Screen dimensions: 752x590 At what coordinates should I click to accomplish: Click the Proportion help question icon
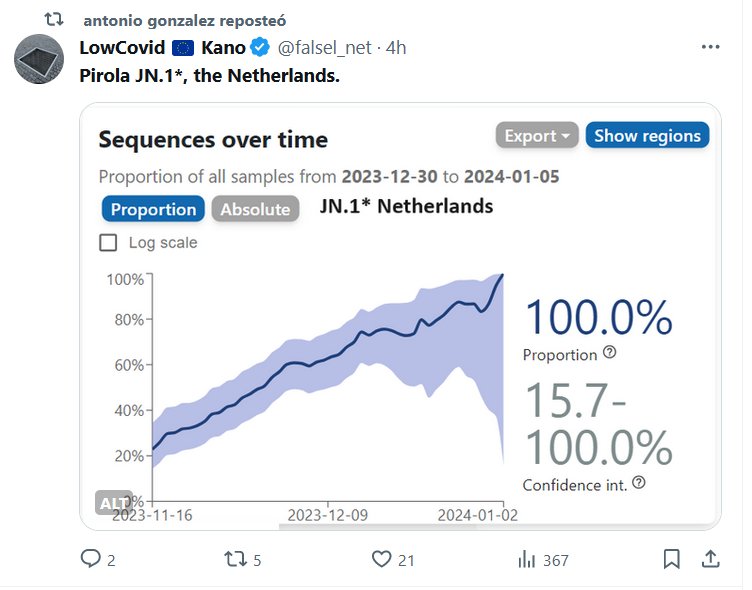tap(610, 353)
